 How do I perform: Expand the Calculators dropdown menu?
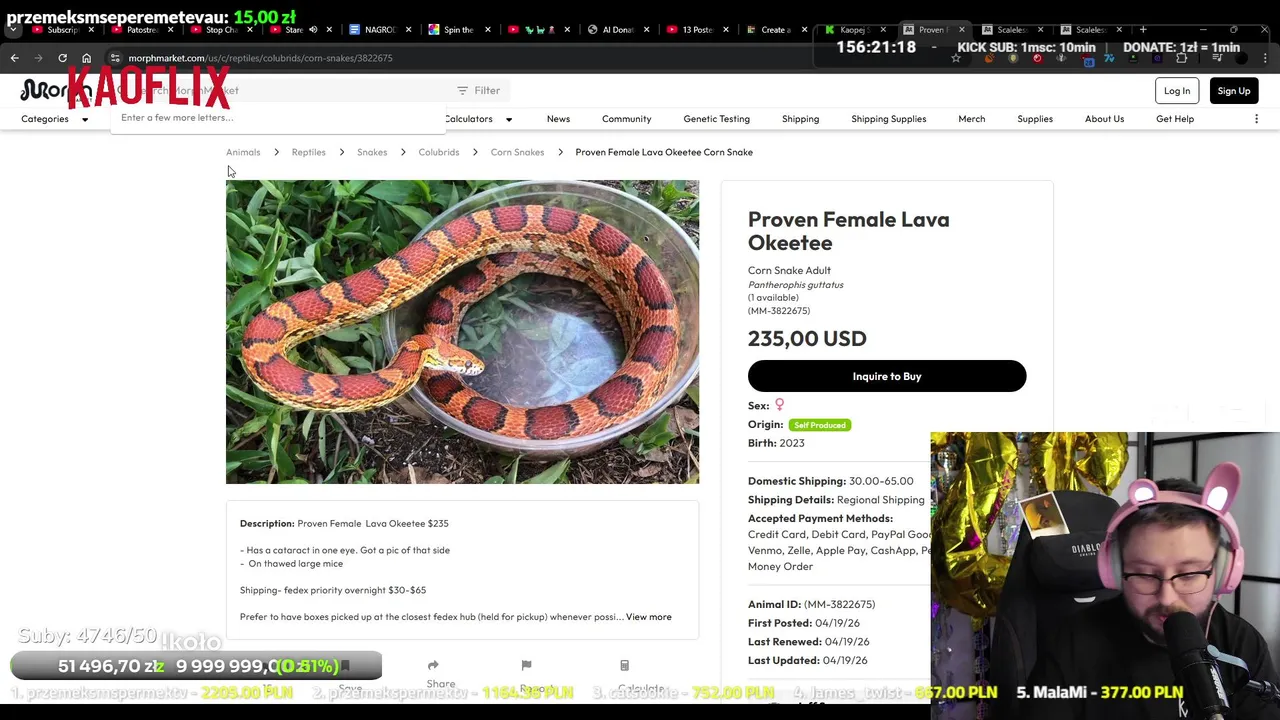tap(478, 119)
